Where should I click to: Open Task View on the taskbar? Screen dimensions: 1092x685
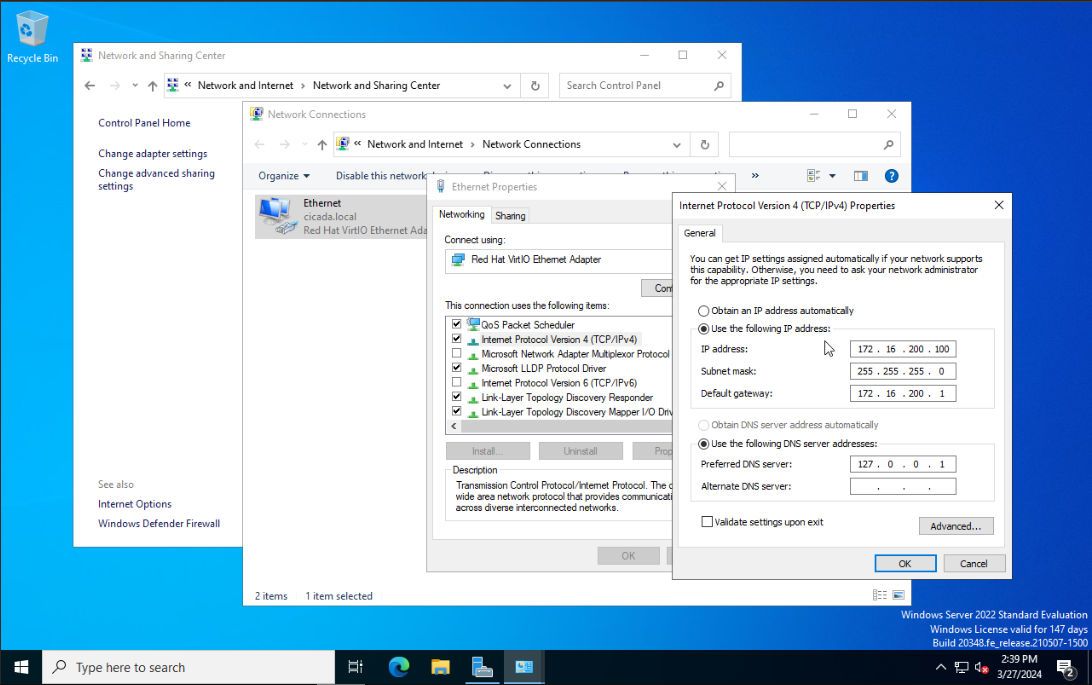coord(355,667)
